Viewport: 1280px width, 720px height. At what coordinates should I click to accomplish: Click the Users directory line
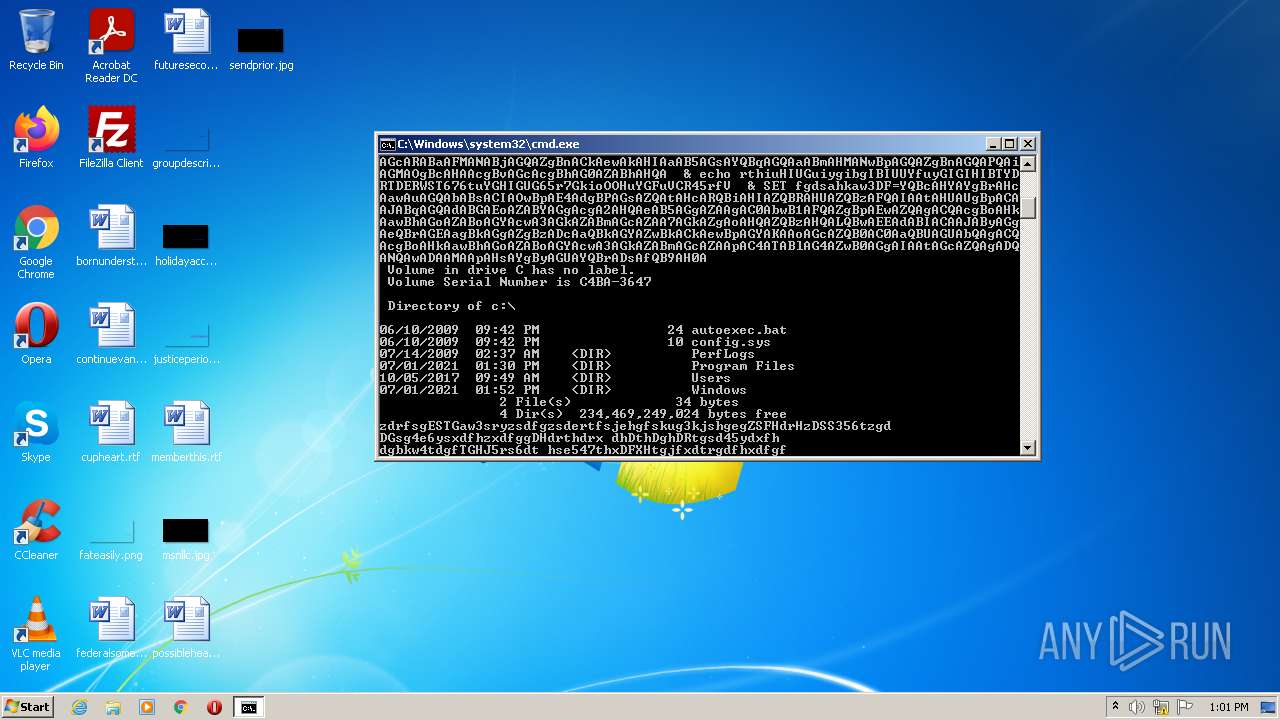(555, 378)
